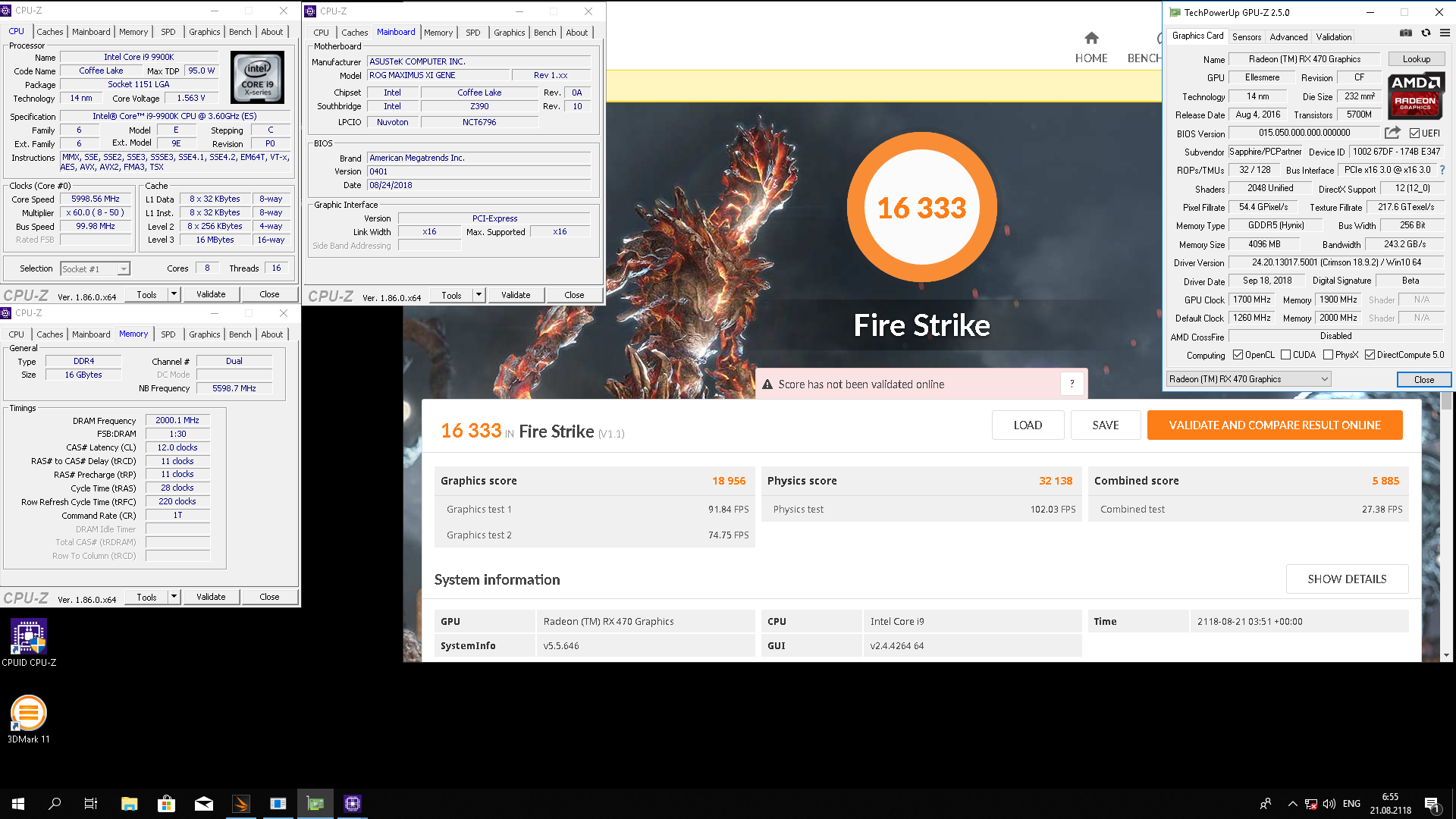Click the Physics score value 32 138

click(1056, 481)
